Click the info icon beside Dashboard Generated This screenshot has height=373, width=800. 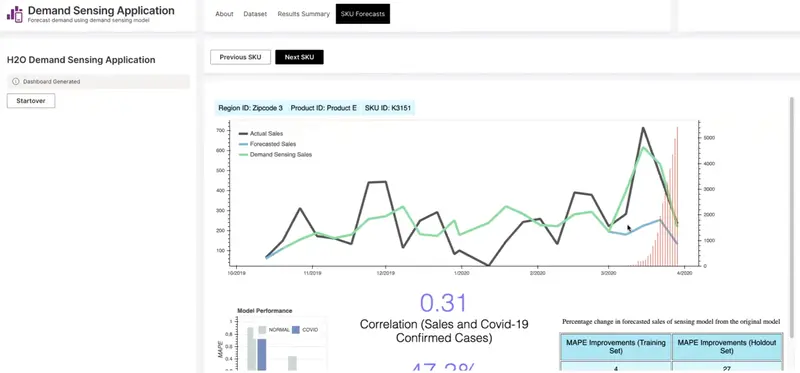(x=15, y=82)
